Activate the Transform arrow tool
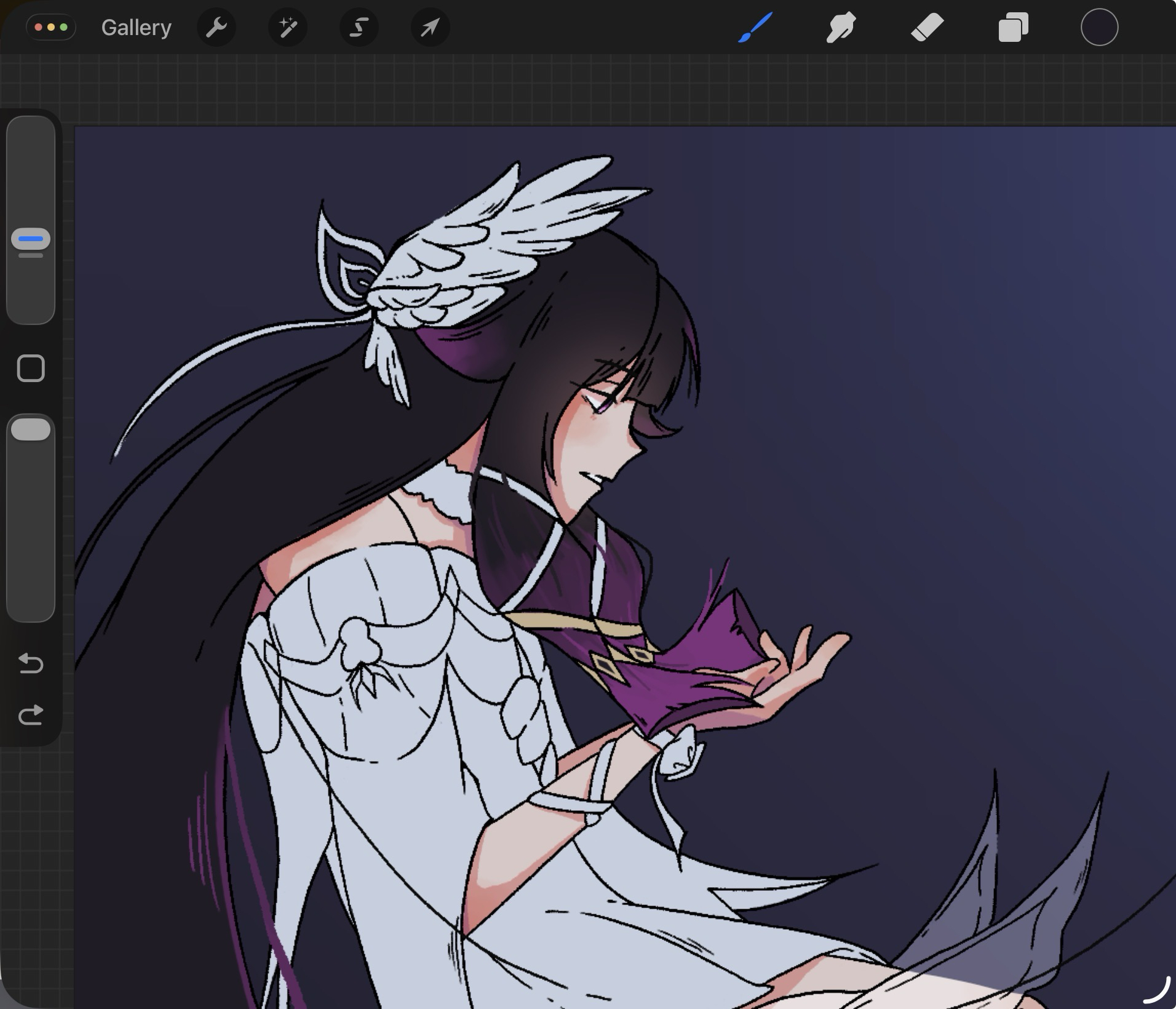This screenshot has width=1176, height=1009. coord(430,28)
